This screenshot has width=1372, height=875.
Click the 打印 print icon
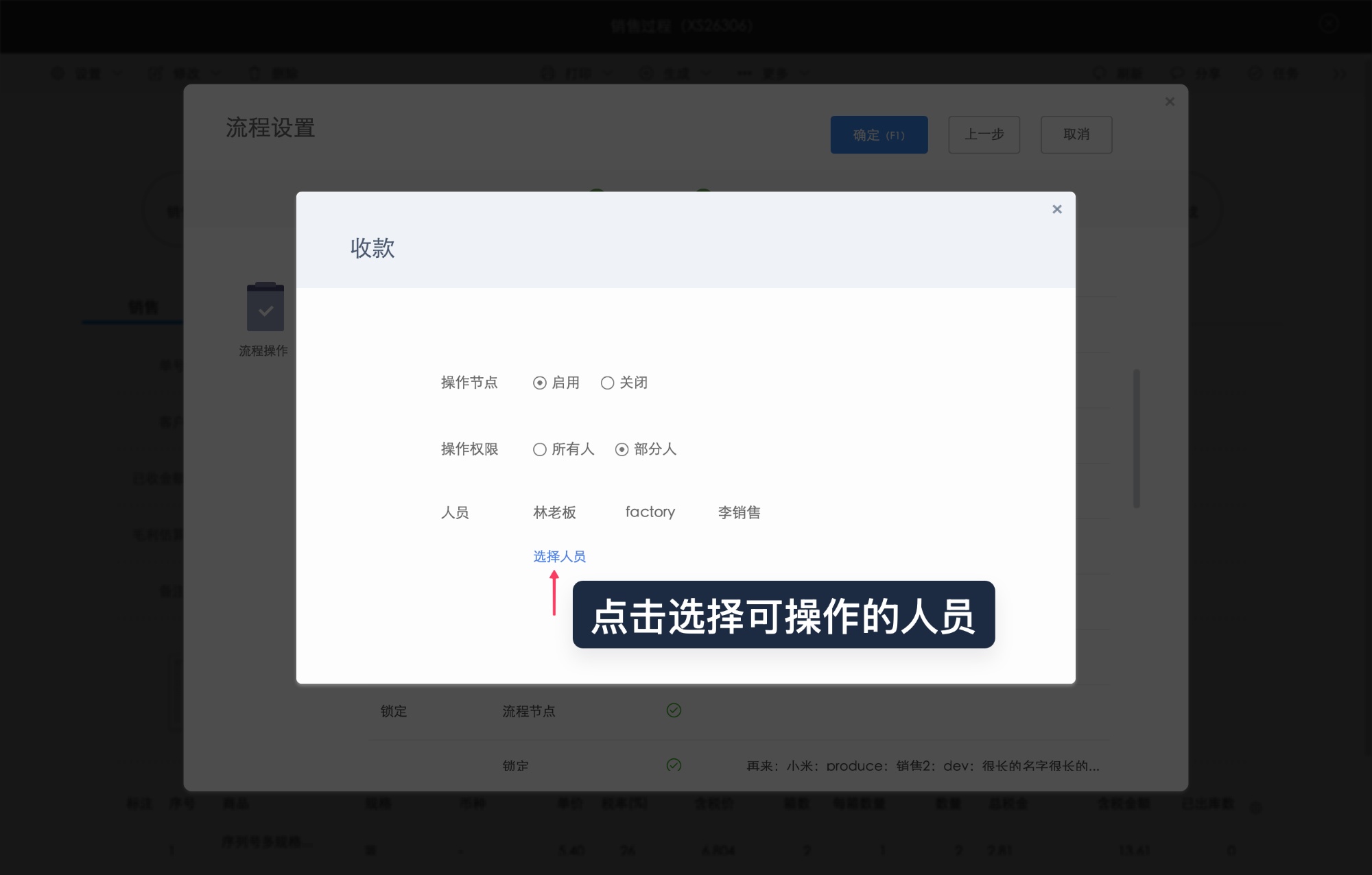point(549,73)
